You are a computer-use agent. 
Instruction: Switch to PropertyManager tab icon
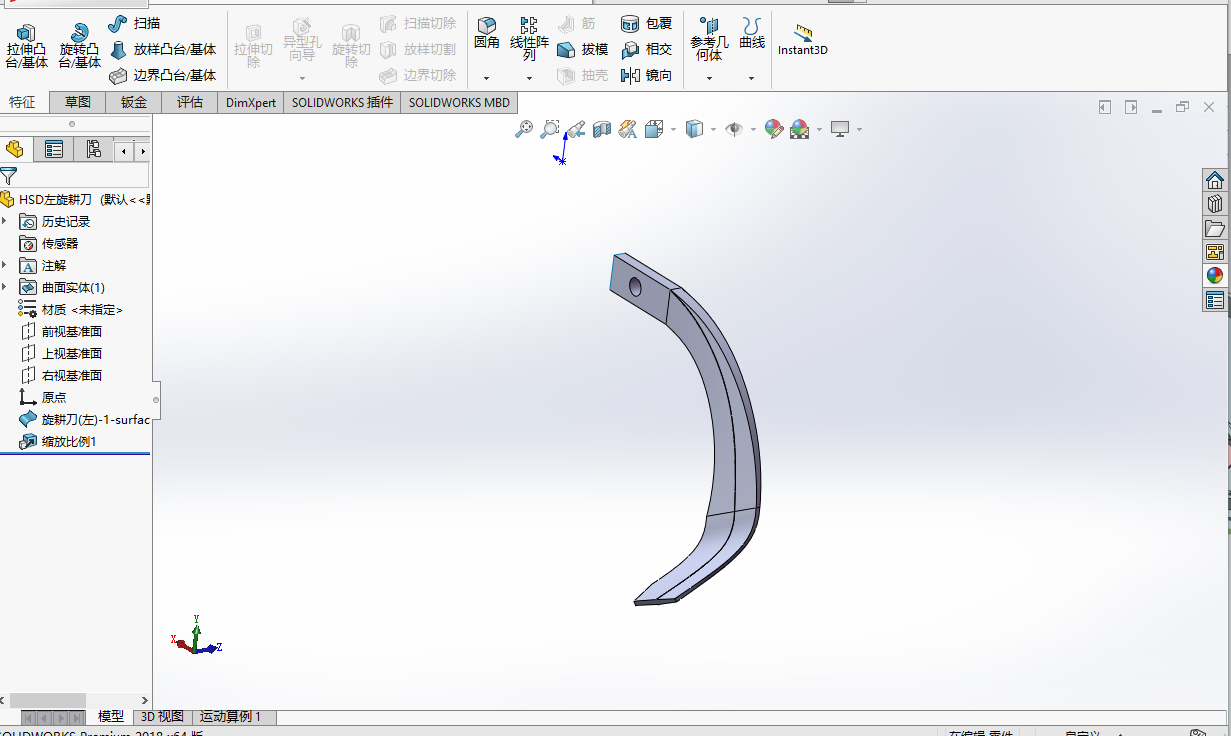coord(54,150)
